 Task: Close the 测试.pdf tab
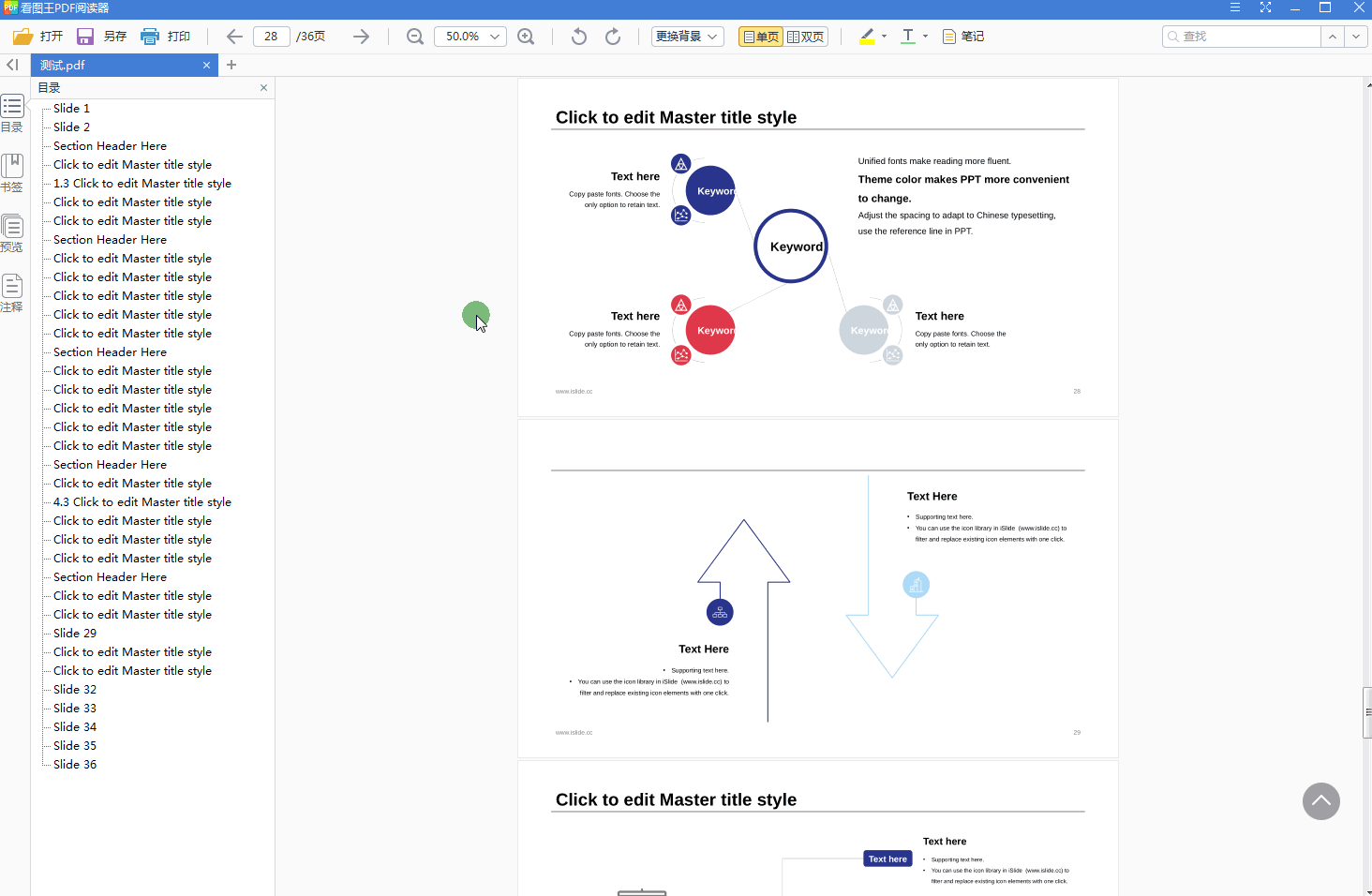coord(206,66)
